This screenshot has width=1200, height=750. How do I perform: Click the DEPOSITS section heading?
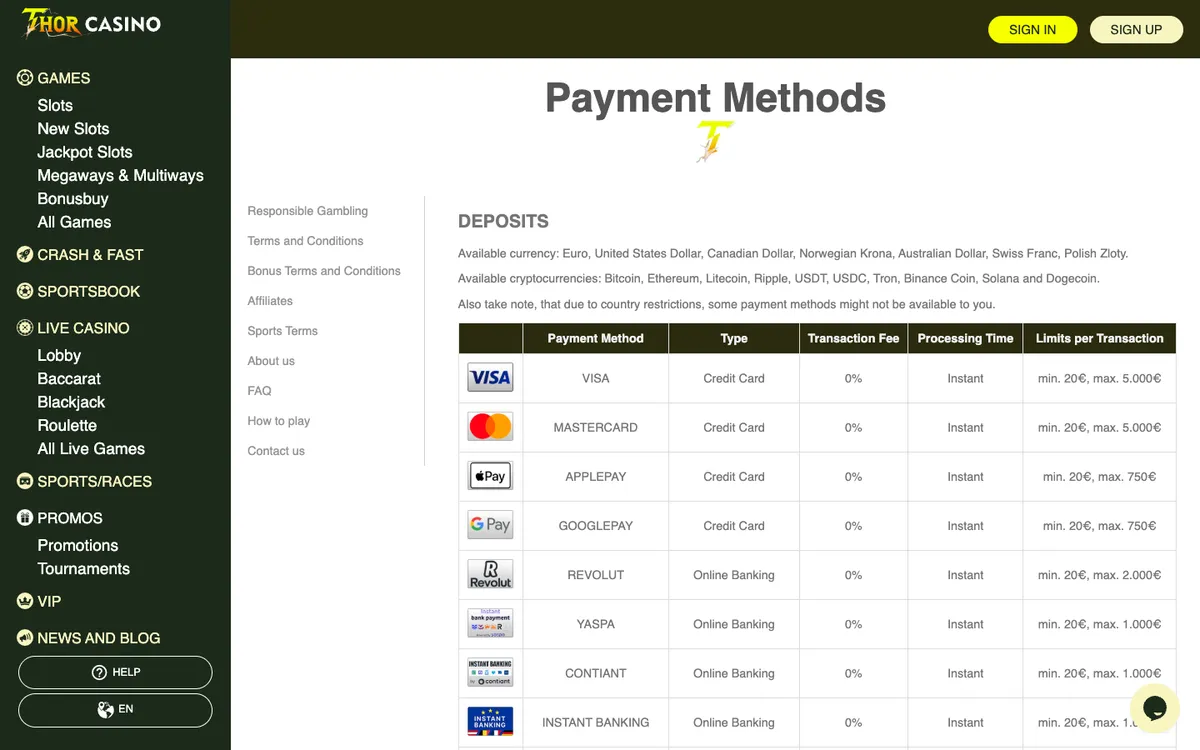coord(503,221)
